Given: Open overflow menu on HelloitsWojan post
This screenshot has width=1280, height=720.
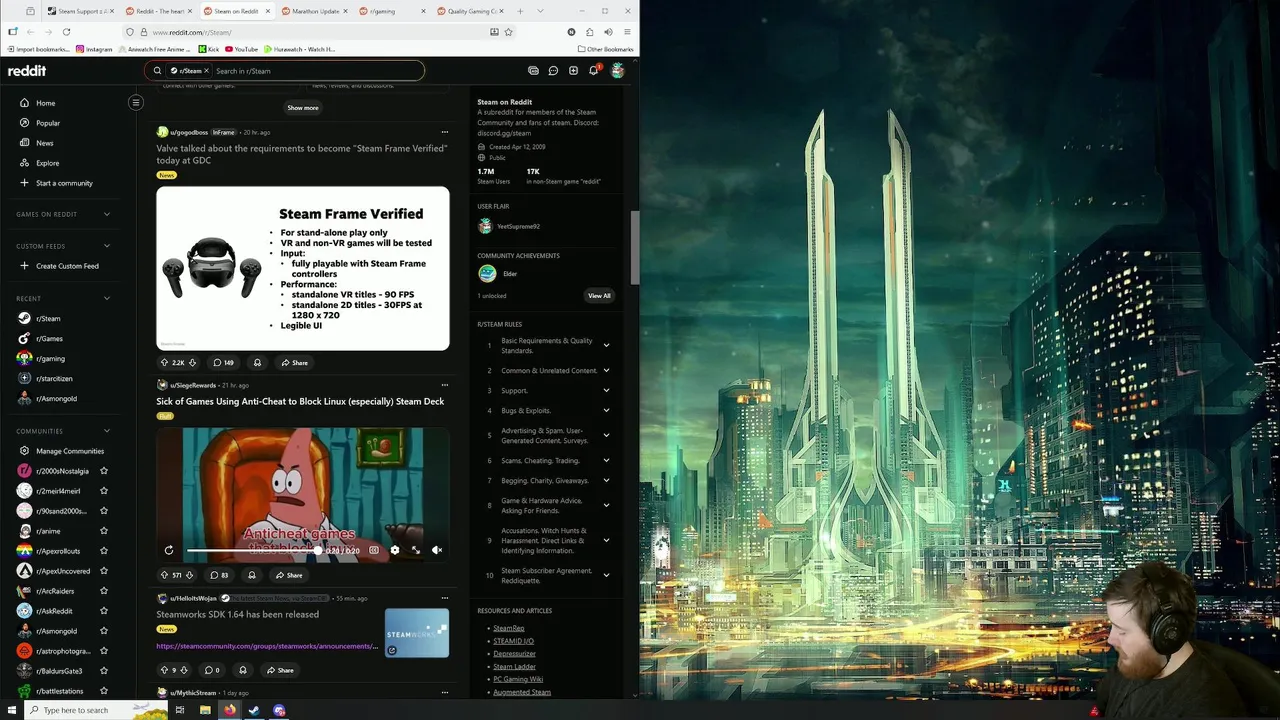Looking at the screenshot, I should 445,598.
